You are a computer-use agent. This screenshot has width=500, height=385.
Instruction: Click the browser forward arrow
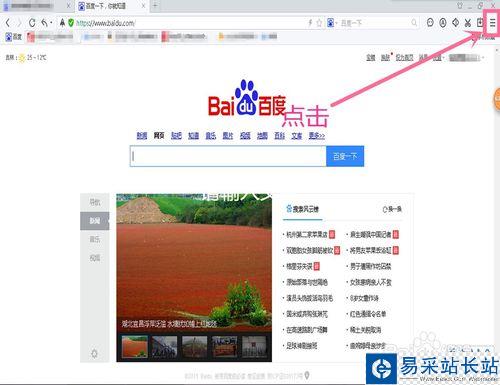tap(19, 23)
